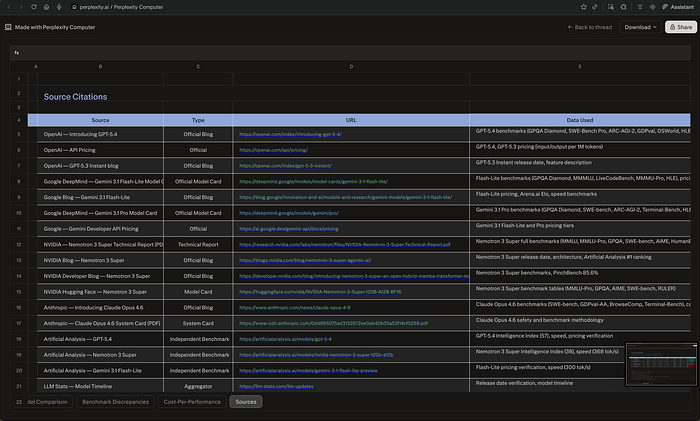Open deepmind.google models gemini pro link
The height and width of the screenshot is (421, 700).
pyautogui.click(x=289, y=213)
